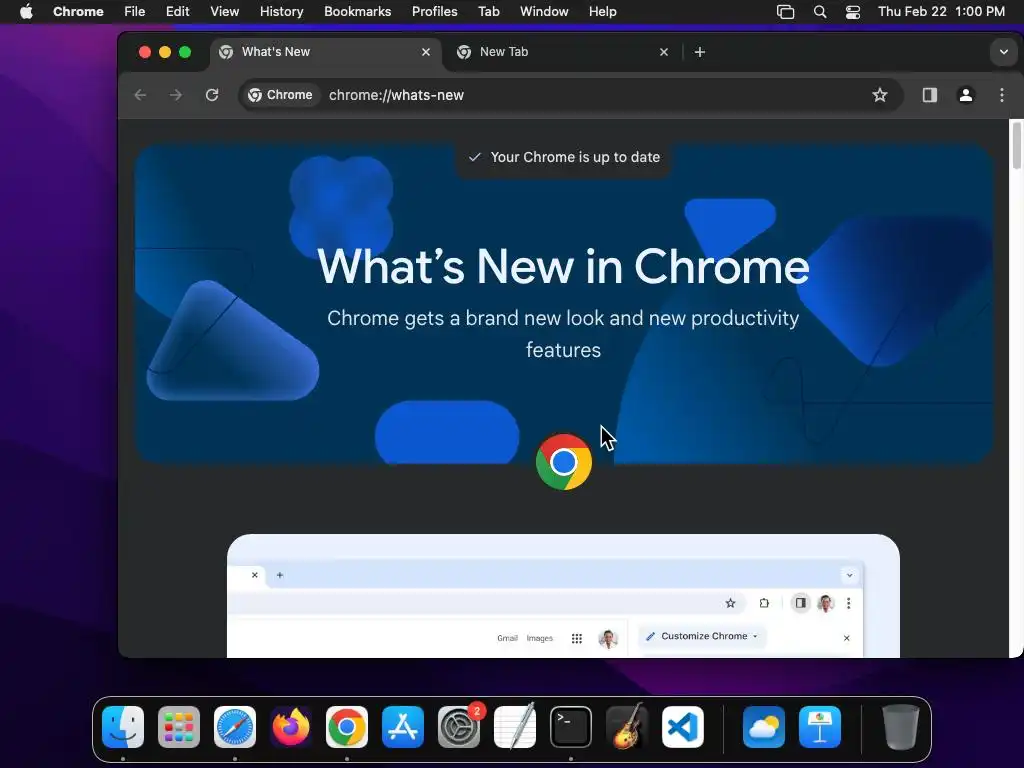Open the App Store from the Dock
The height and width of the screenshot is (768, 1024).
[403, 727]
